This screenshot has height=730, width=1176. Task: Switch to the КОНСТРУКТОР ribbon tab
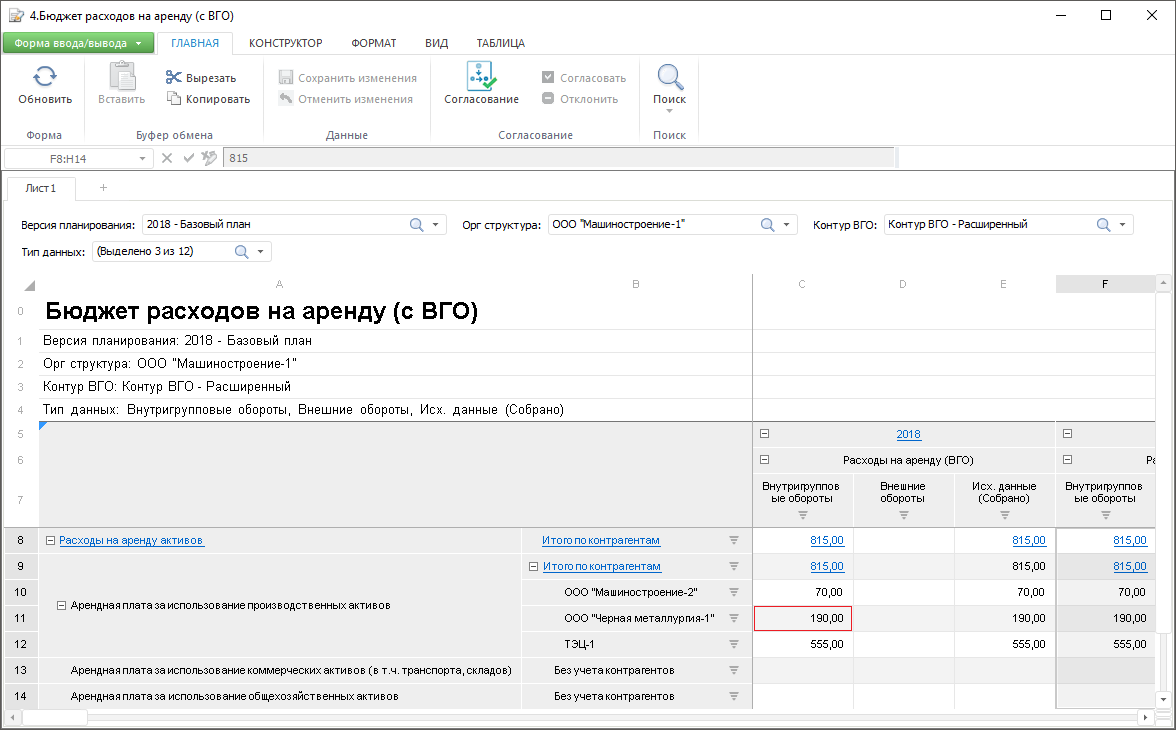285,43
